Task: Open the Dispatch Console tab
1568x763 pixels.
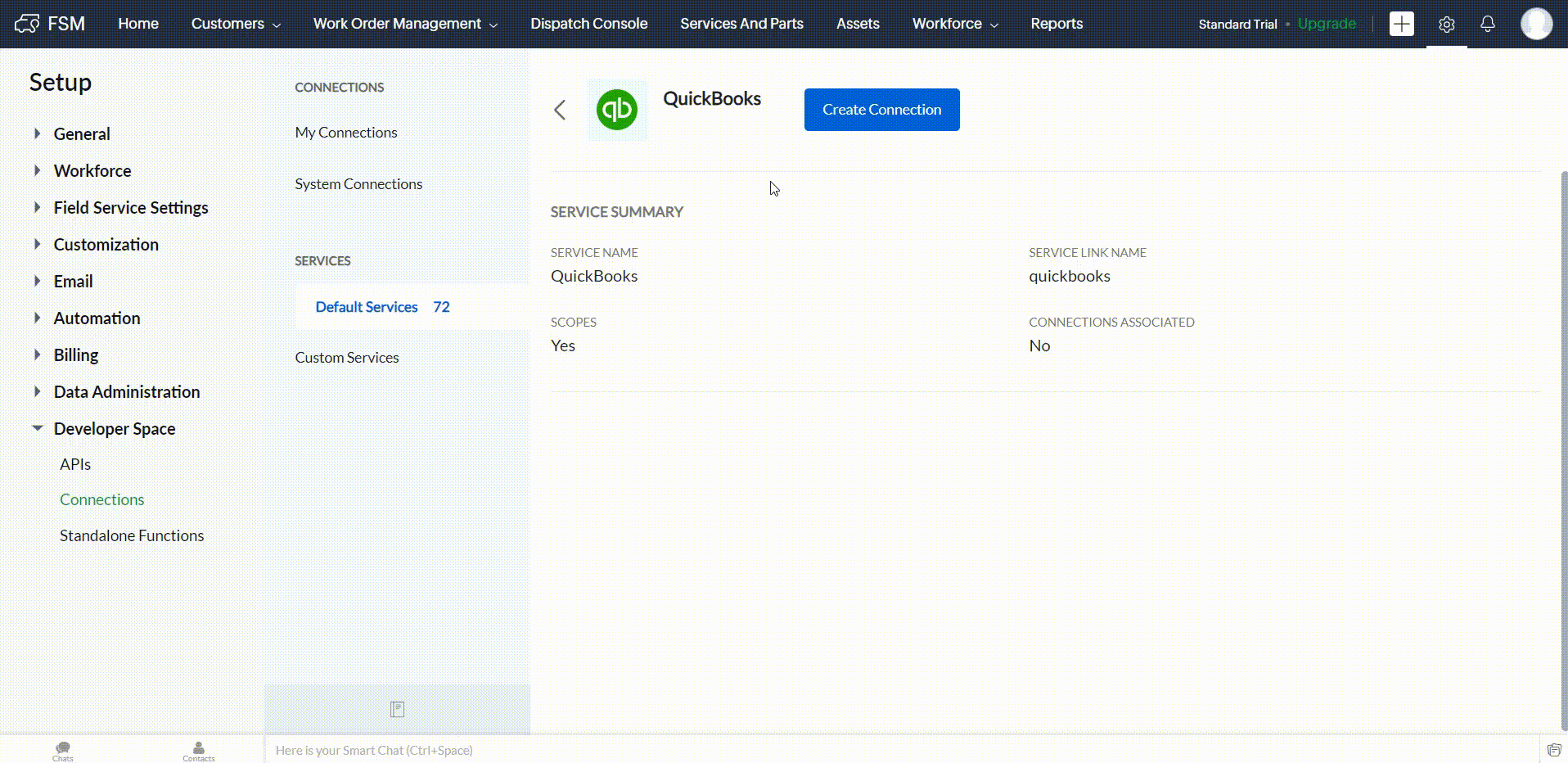Action: pyautogui.click(x=588, y=24)
